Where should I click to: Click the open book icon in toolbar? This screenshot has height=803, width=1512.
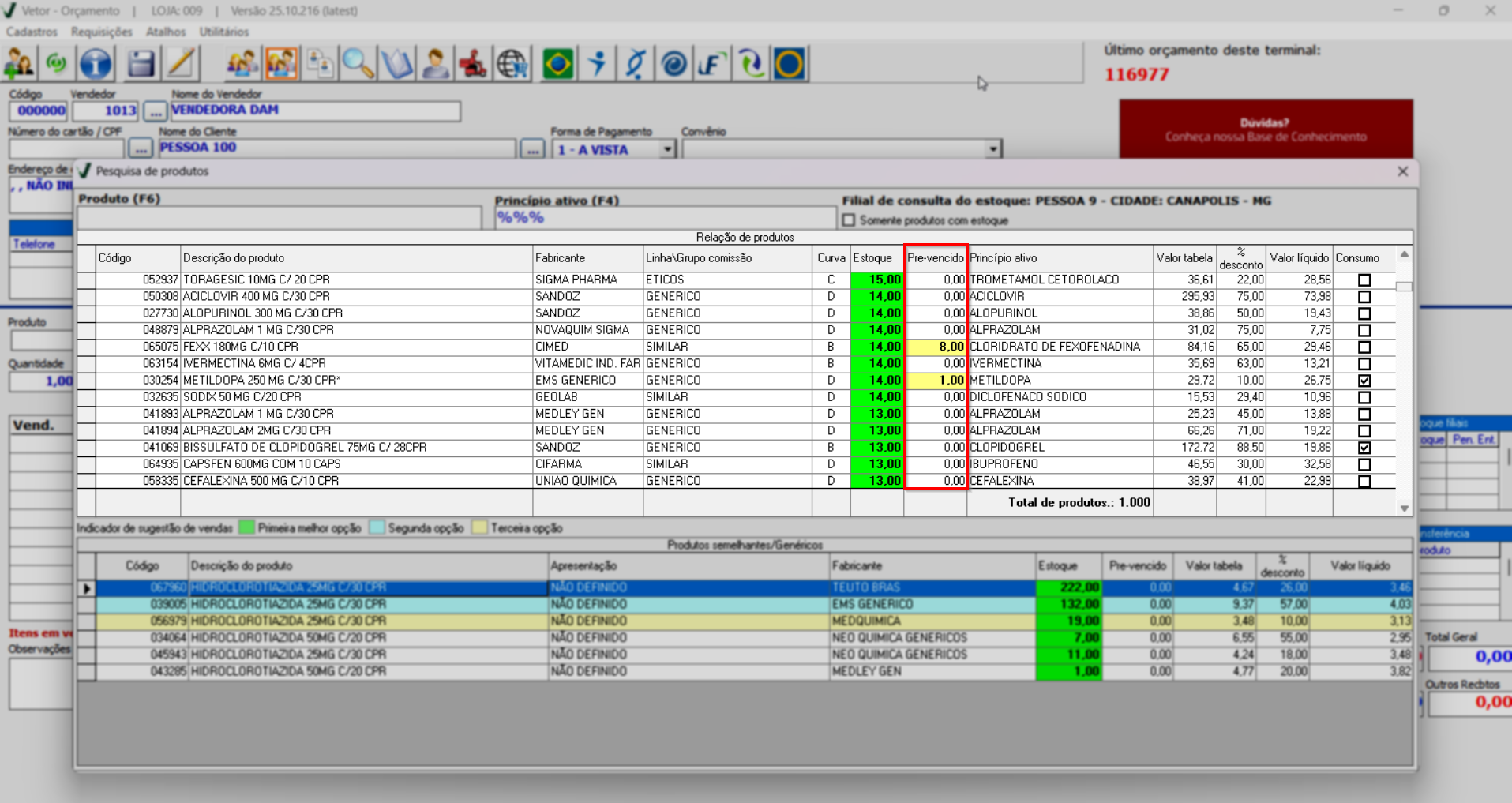[x=396, y=64]
